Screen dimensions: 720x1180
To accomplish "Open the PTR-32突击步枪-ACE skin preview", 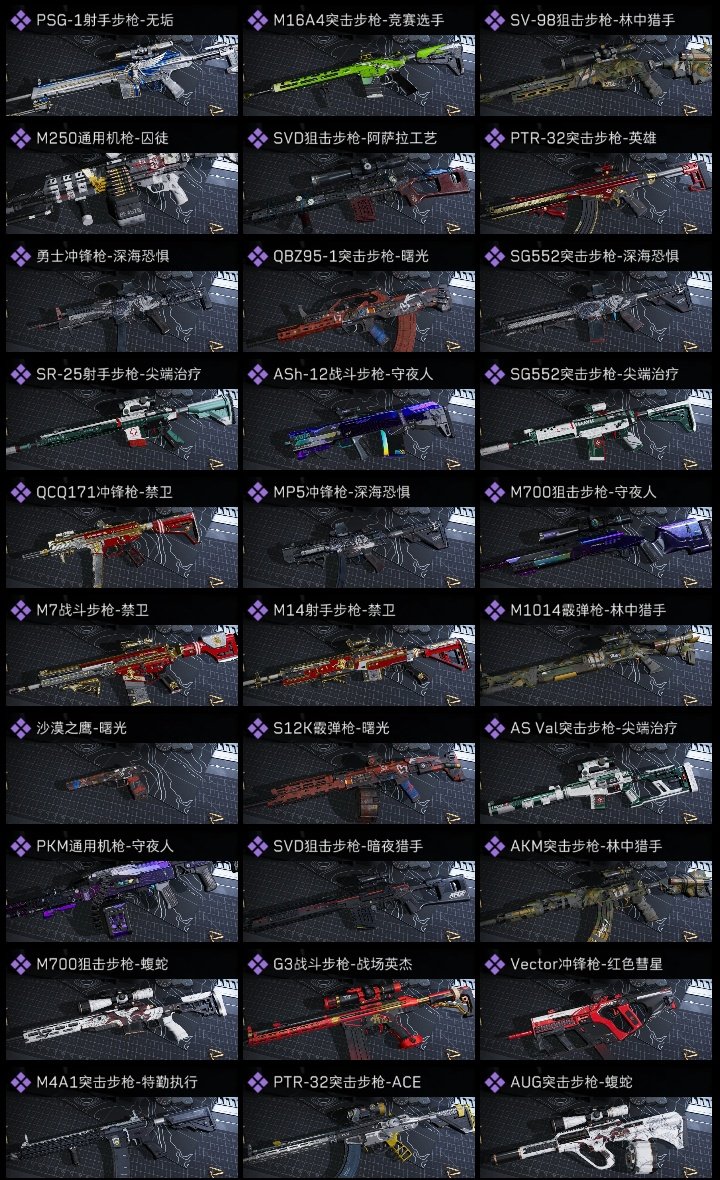I will pos(359,1137).
